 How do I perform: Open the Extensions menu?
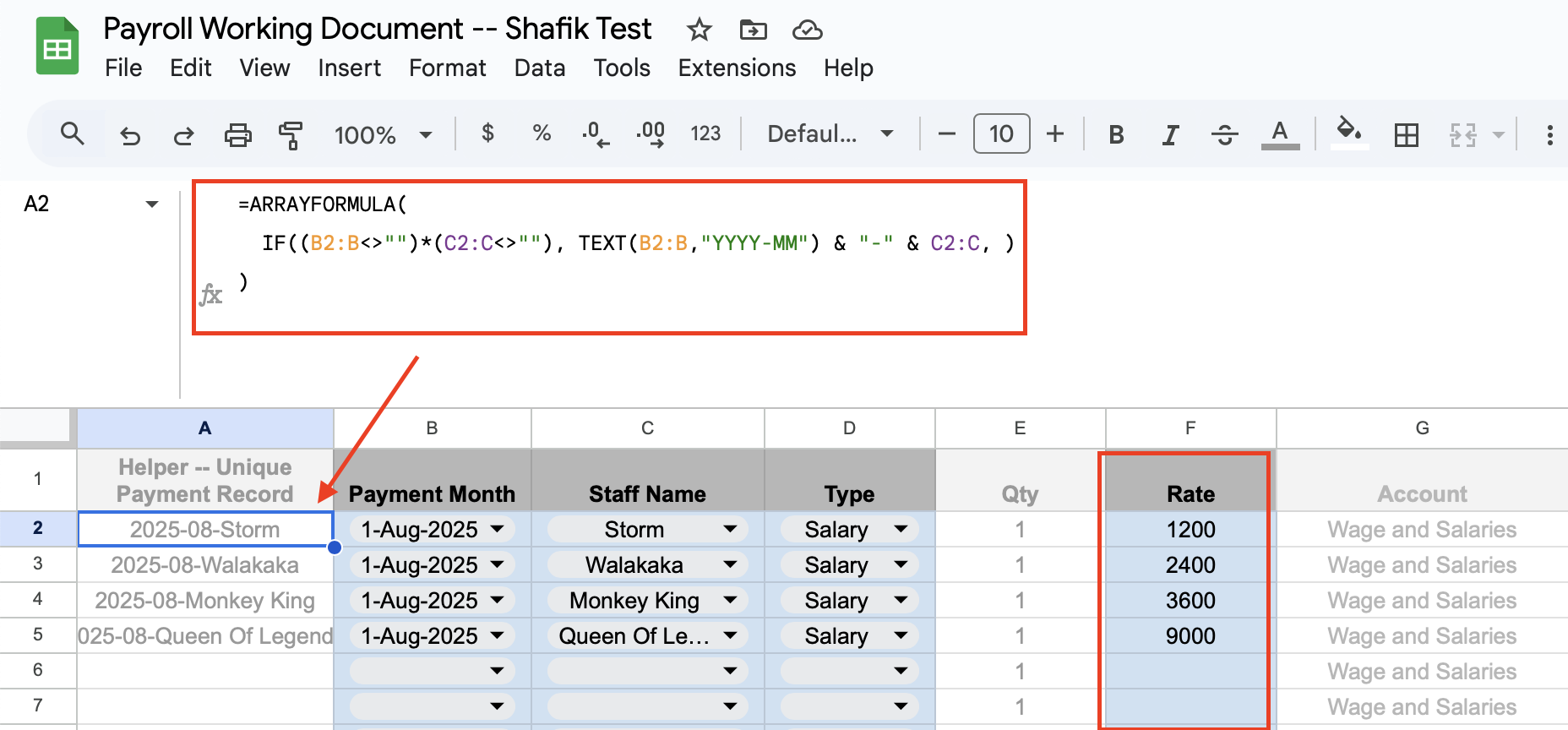[737, 68]
